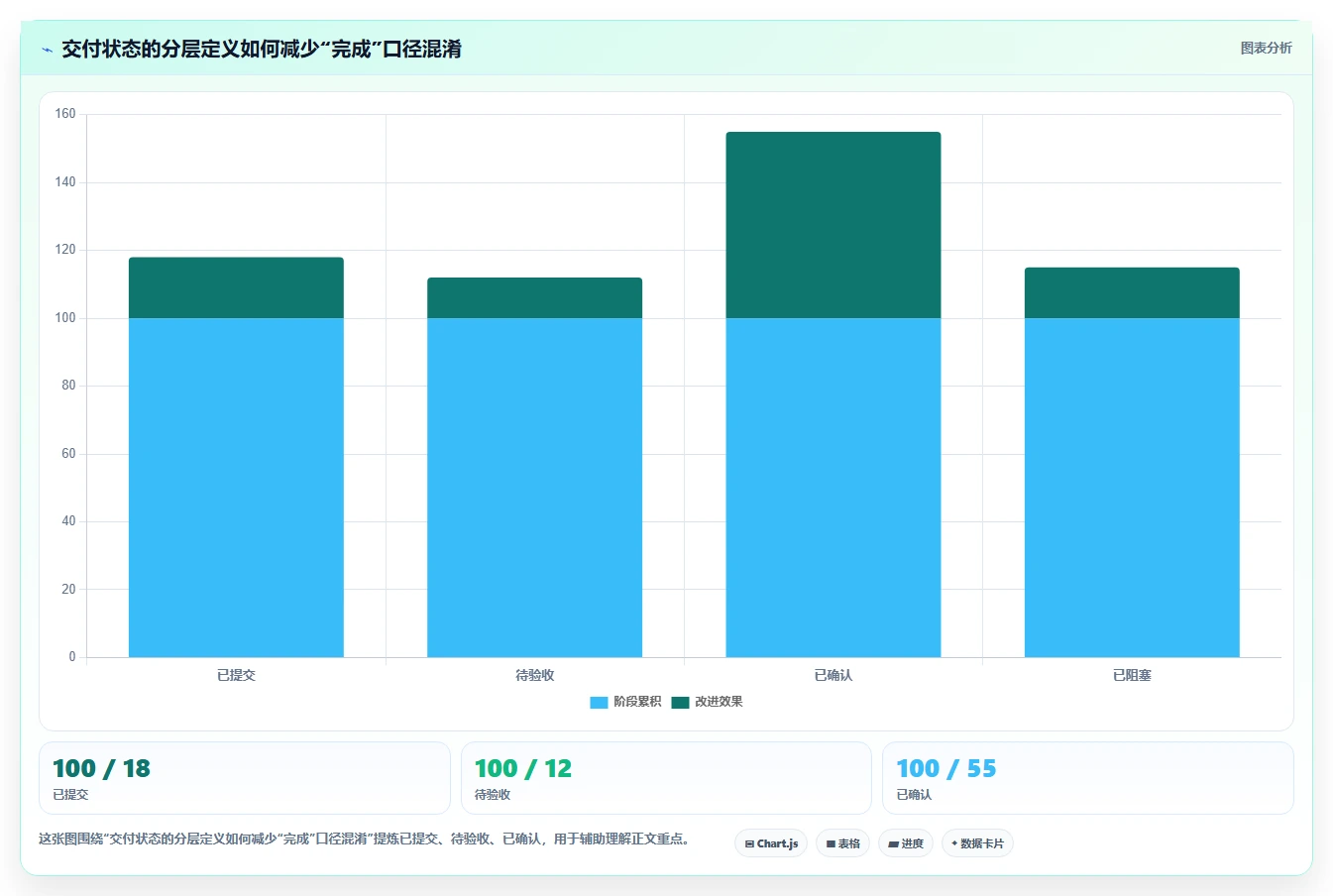Image resolution: width=1333 pixels, height=896 pixels.
Task: Click the 已阻塞 x-axis label
Action: tap(1132, 675)
